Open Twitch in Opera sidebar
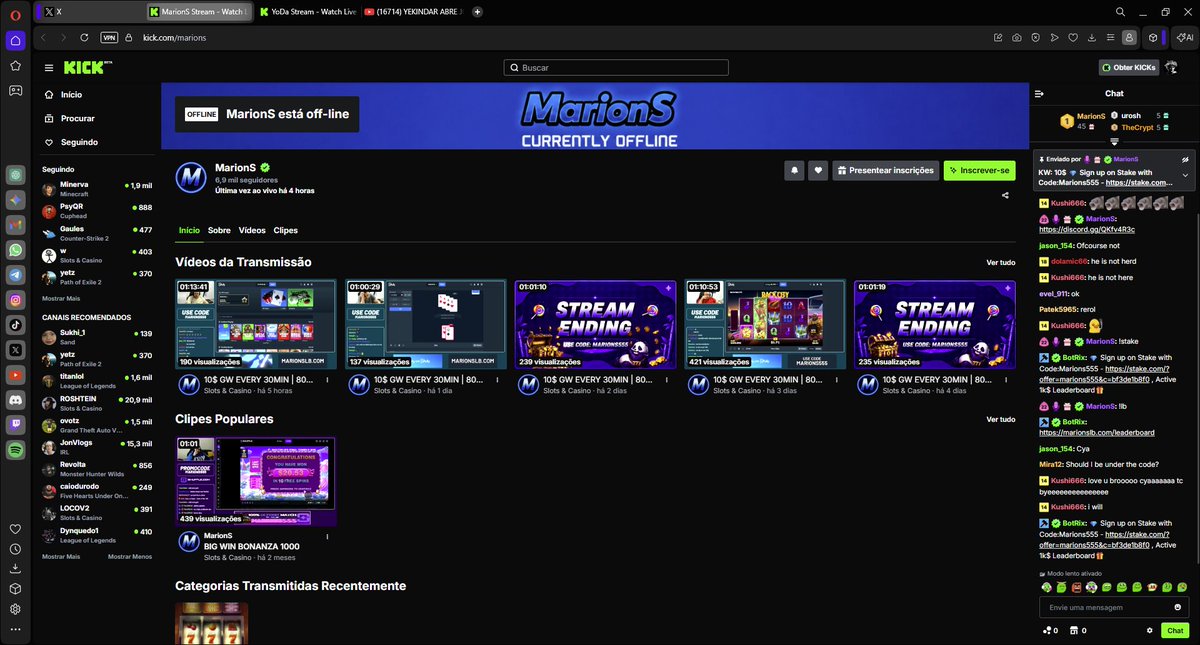Image resolution: width=1200 pixels, height=645 pixels. pos(16,425)
